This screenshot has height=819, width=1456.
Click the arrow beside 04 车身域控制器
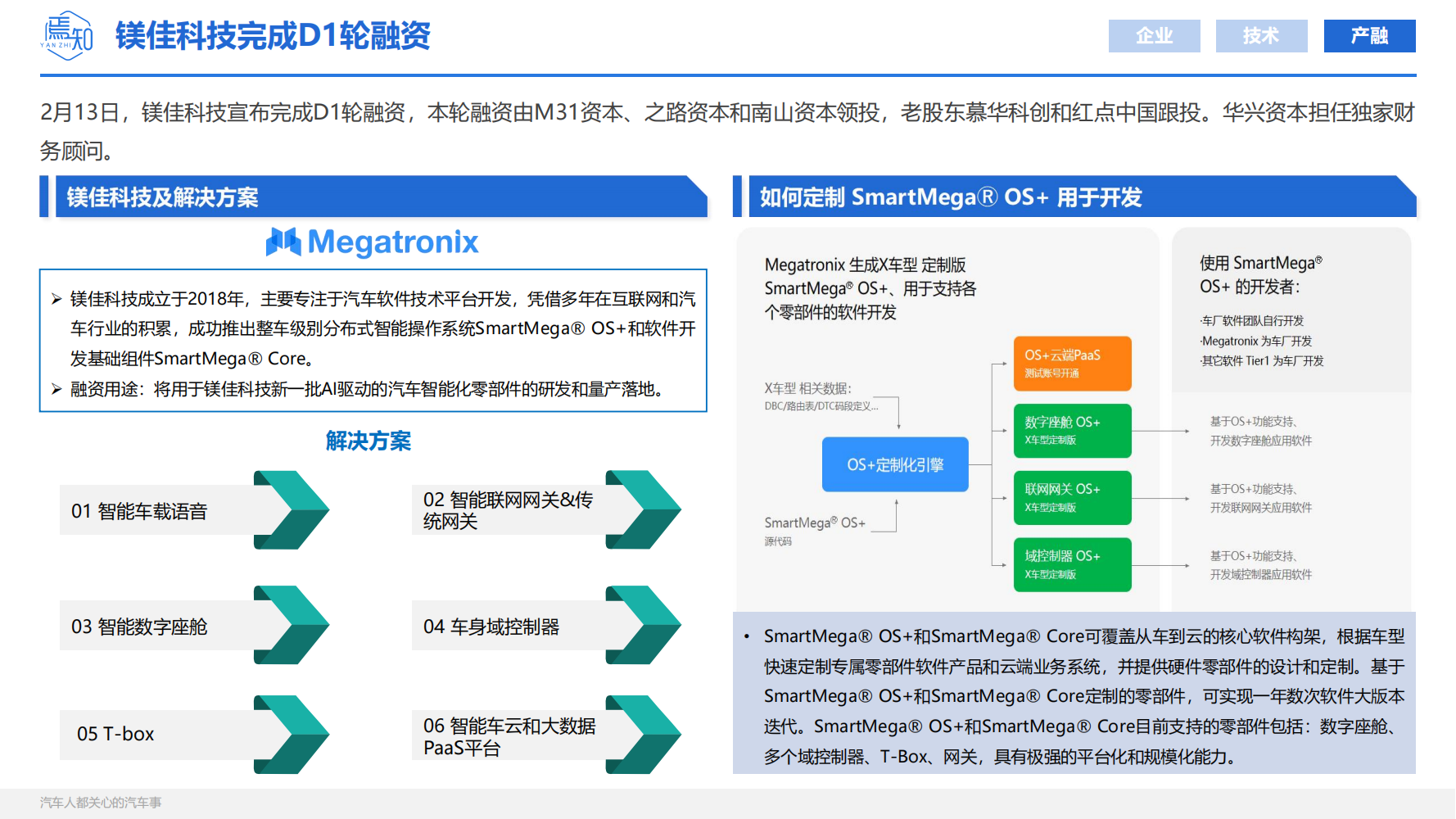pos(644,625)
